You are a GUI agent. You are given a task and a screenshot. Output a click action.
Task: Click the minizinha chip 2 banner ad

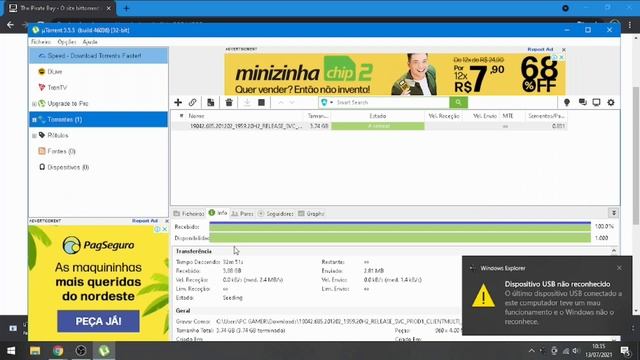click(395, 74)
